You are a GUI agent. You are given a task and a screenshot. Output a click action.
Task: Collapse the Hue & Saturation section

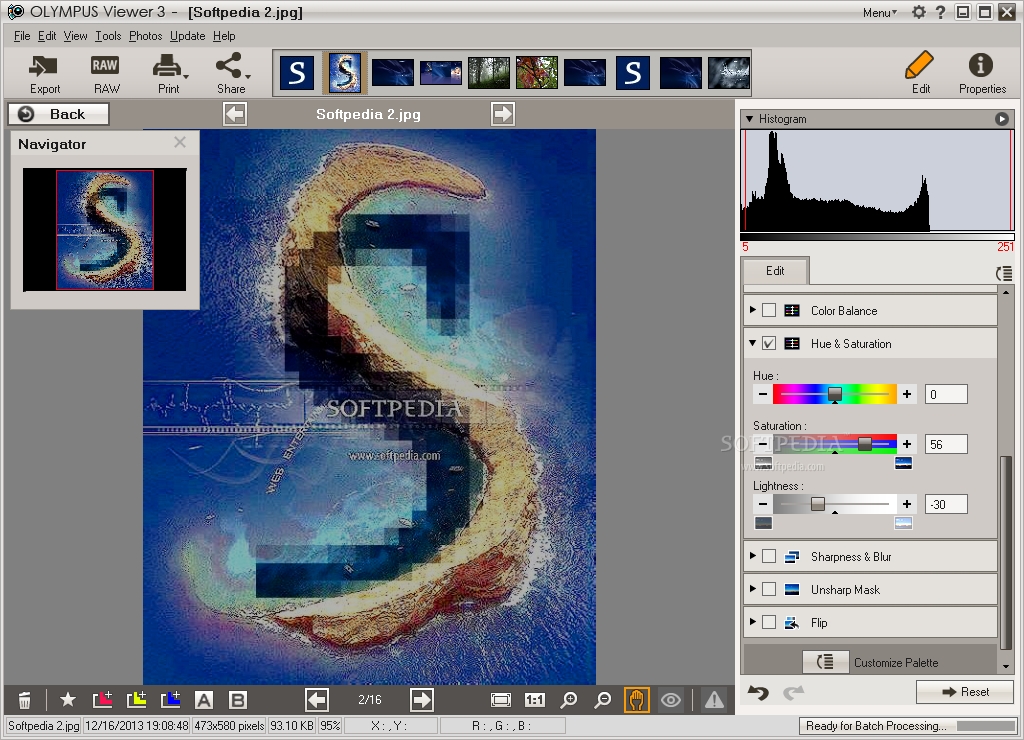point(753,343)
